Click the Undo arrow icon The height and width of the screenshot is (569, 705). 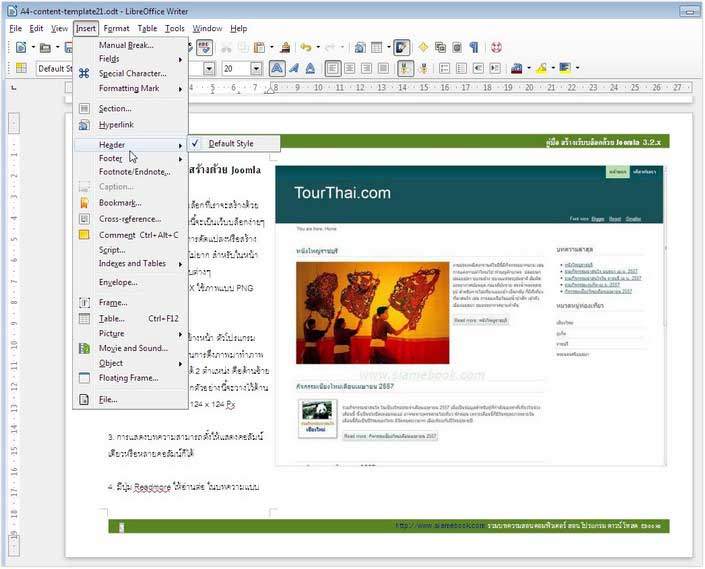(306, 47)
